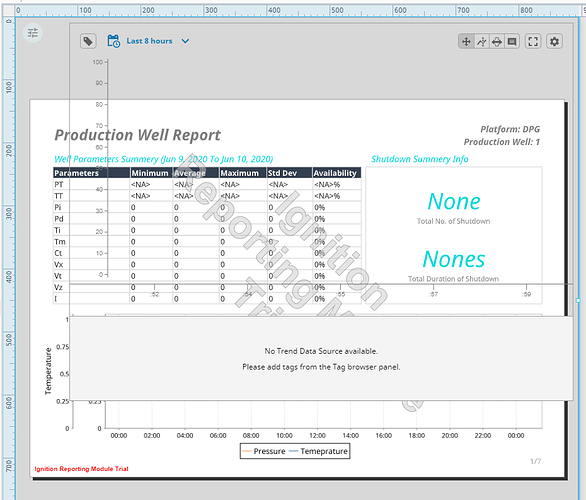
Task: Click the Shutdown Summery Info heading
Action: pos(419,159)
